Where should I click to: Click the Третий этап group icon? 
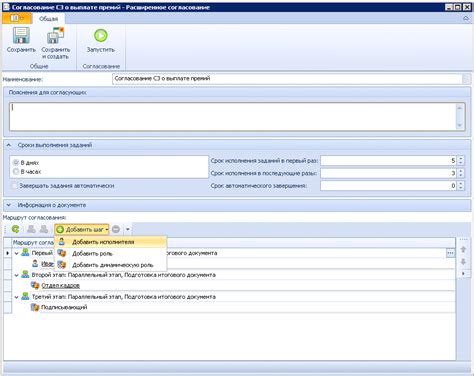(25, 296)
